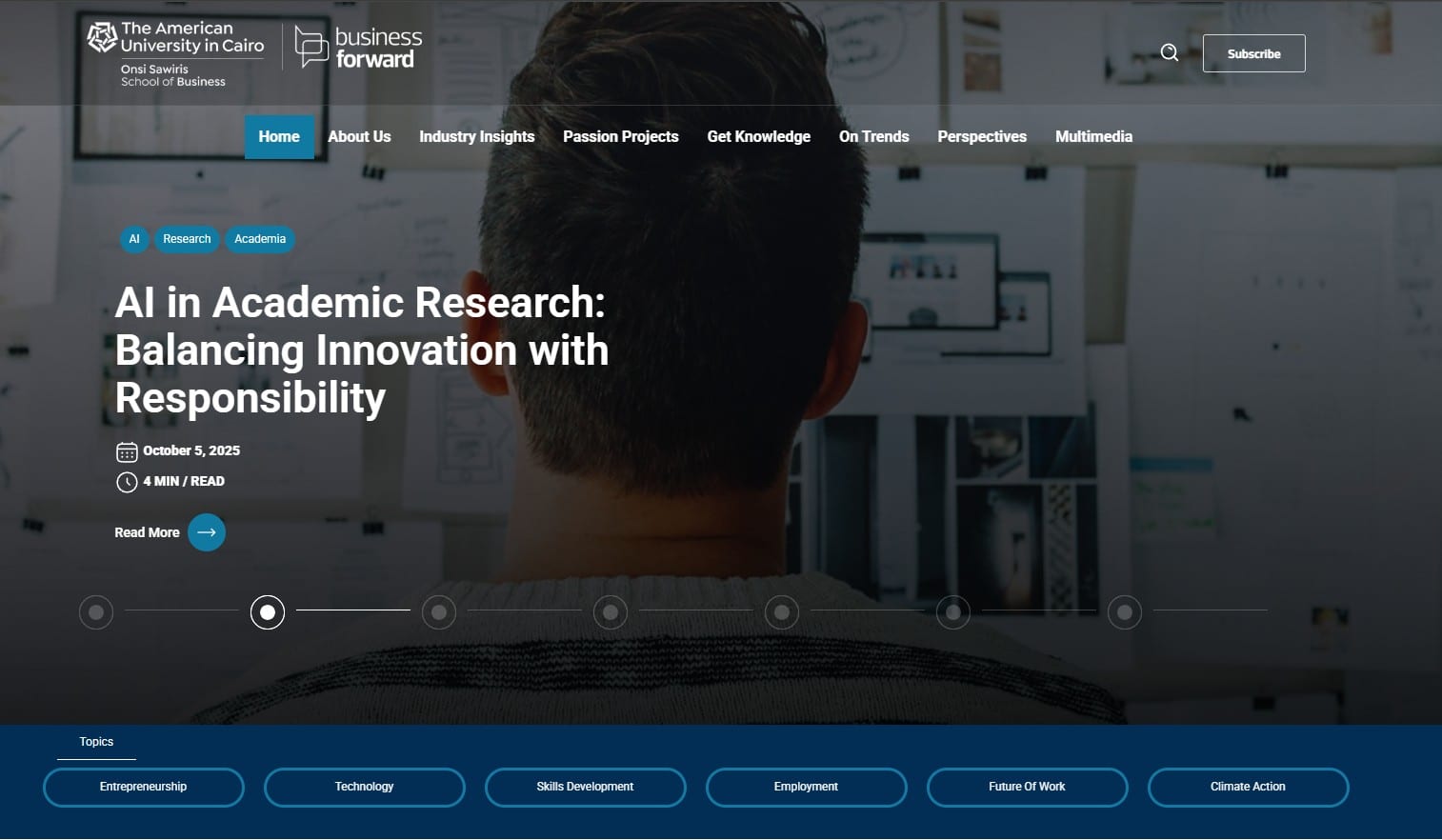Click the search magnifier icon
The width and height of the screenshot is (1442, 840).
pos(1169,53)
